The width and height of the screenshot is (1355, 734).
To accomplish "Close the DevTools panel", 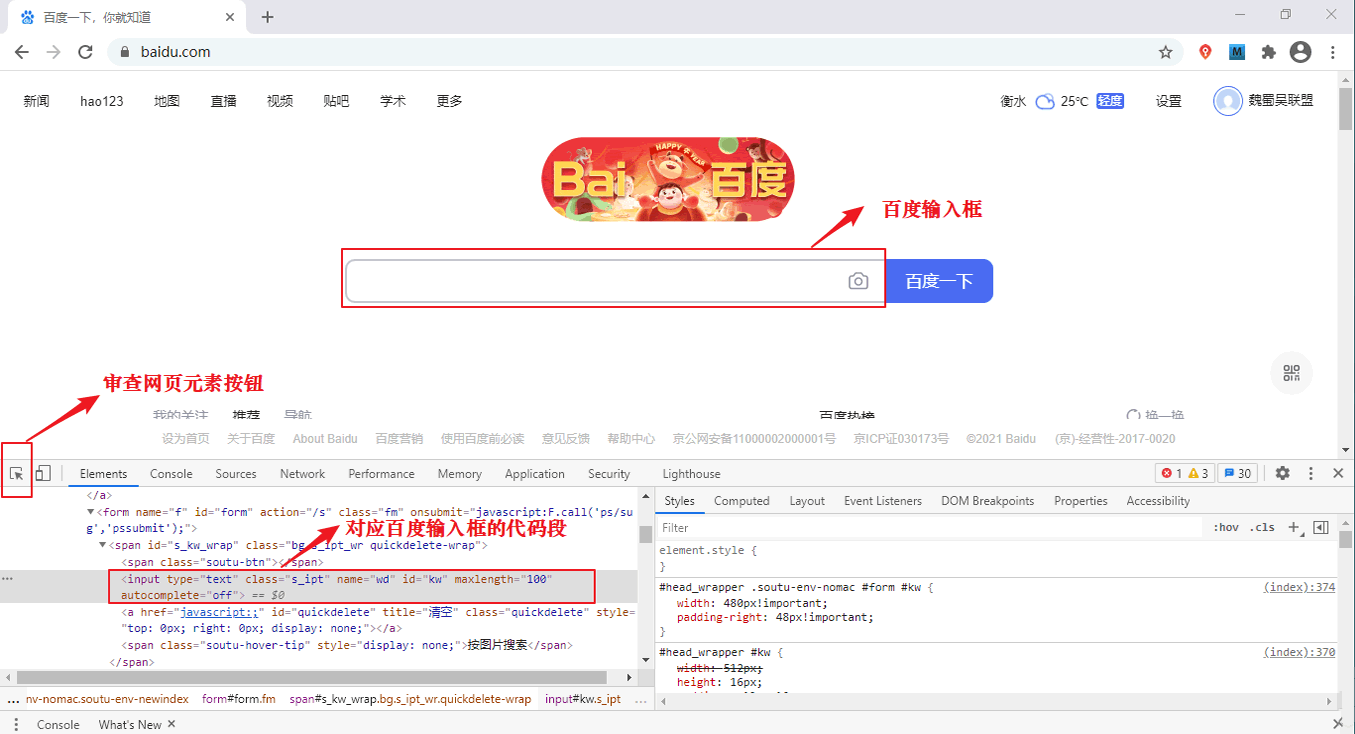I will point(1338,474).
